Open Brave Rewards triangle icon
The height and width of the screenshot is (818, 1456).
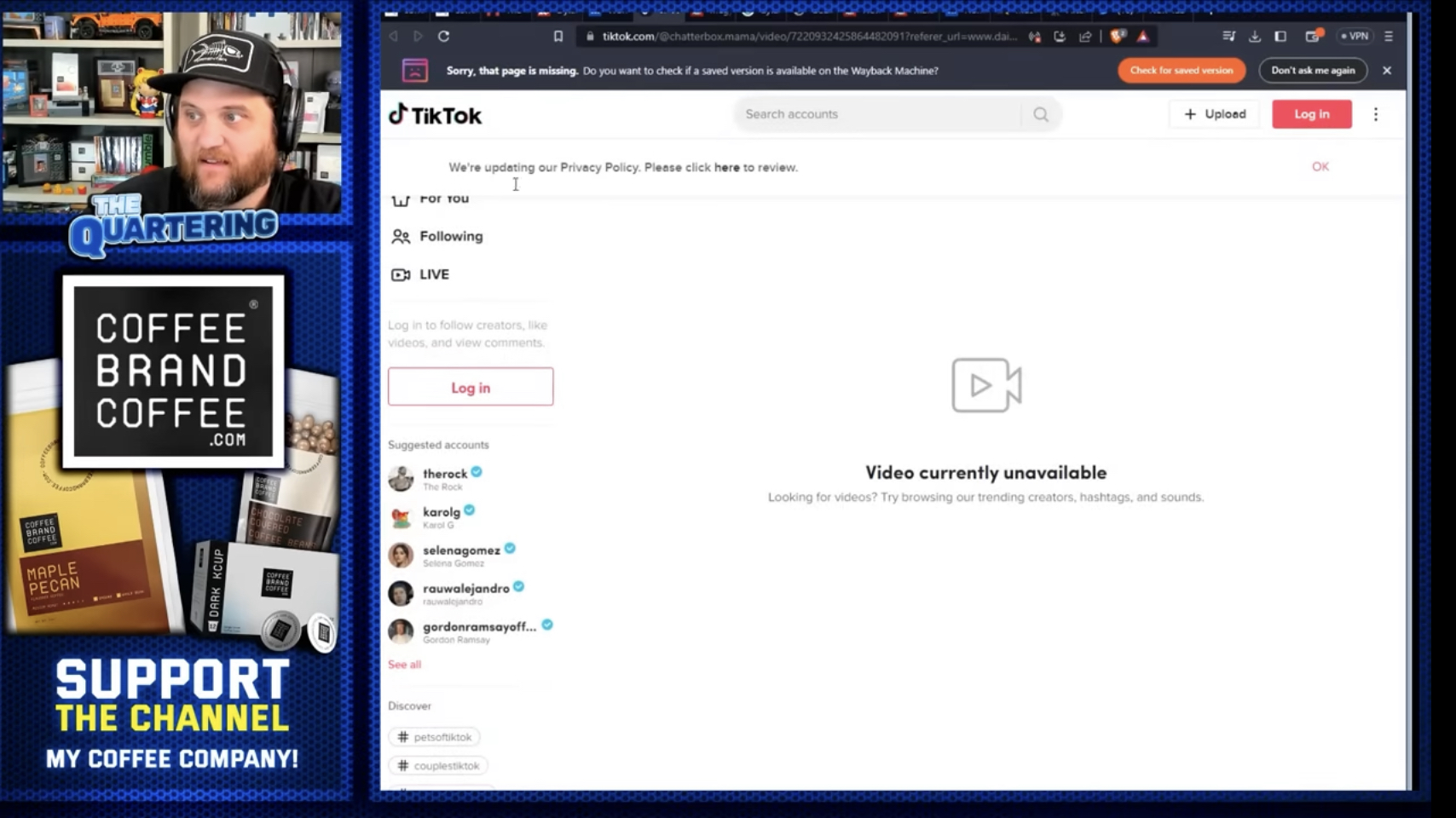[1143, 37]
